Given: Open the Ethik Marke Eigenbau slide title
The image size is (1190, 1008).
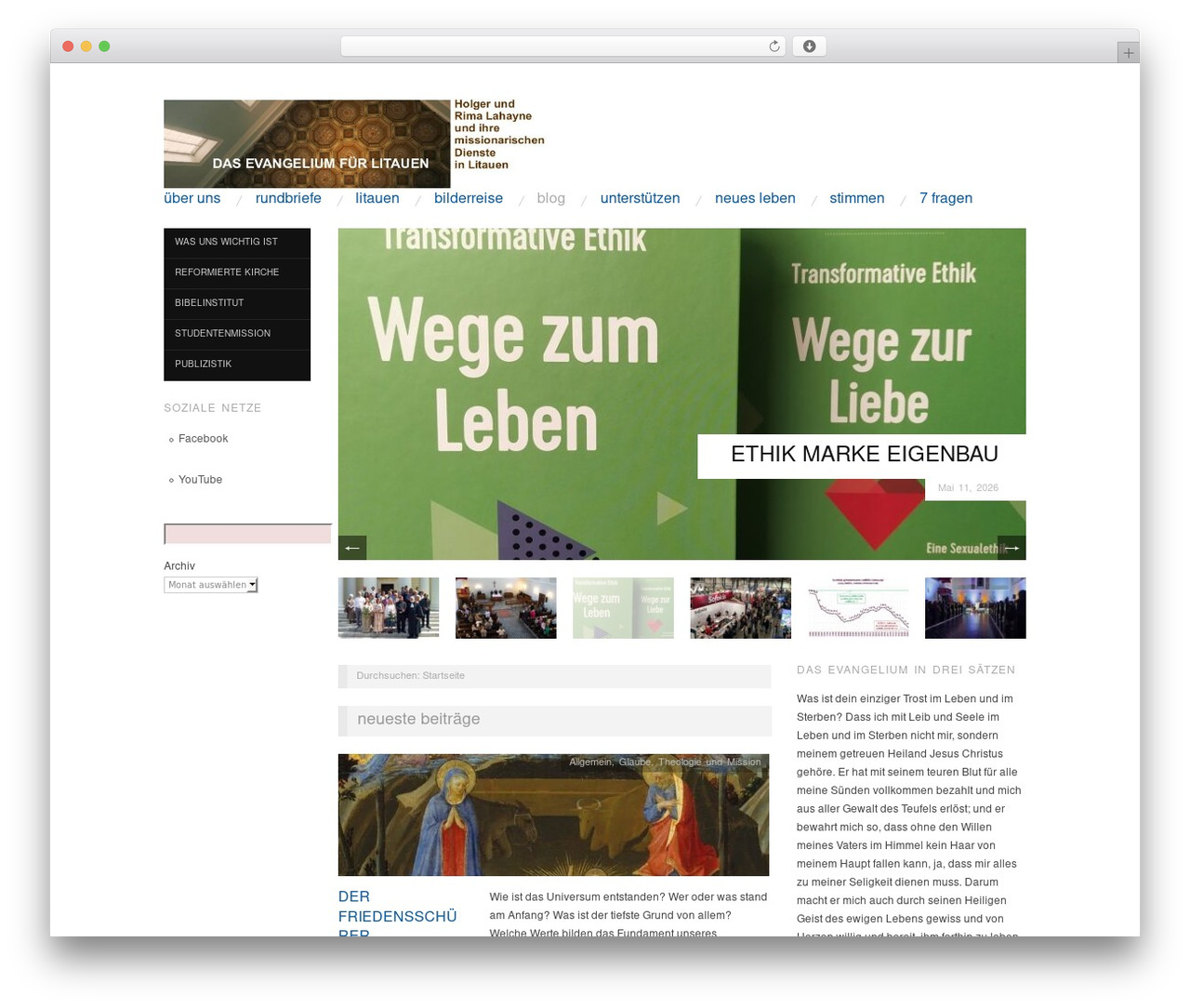Looking at the screenshot, I should point(865,454).
